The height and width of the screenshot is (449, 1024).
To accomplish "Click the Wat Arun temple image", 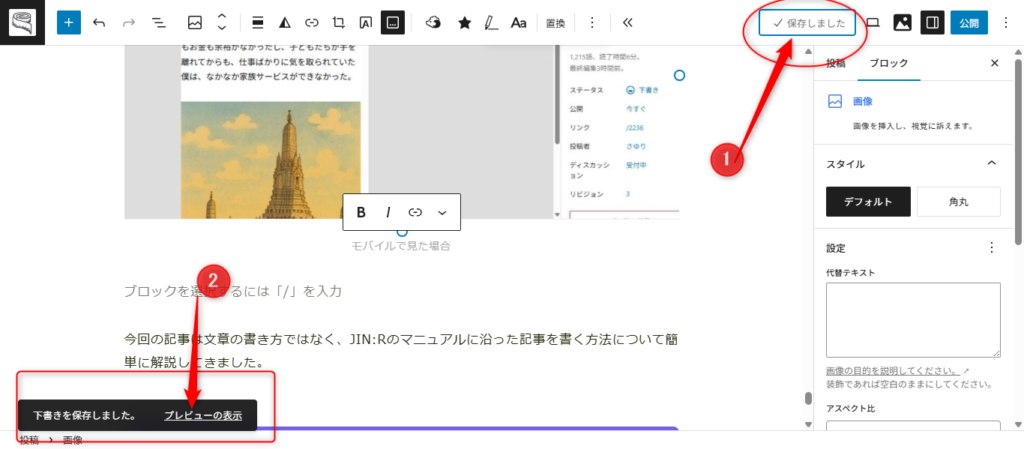I will [x=271, y=160].
